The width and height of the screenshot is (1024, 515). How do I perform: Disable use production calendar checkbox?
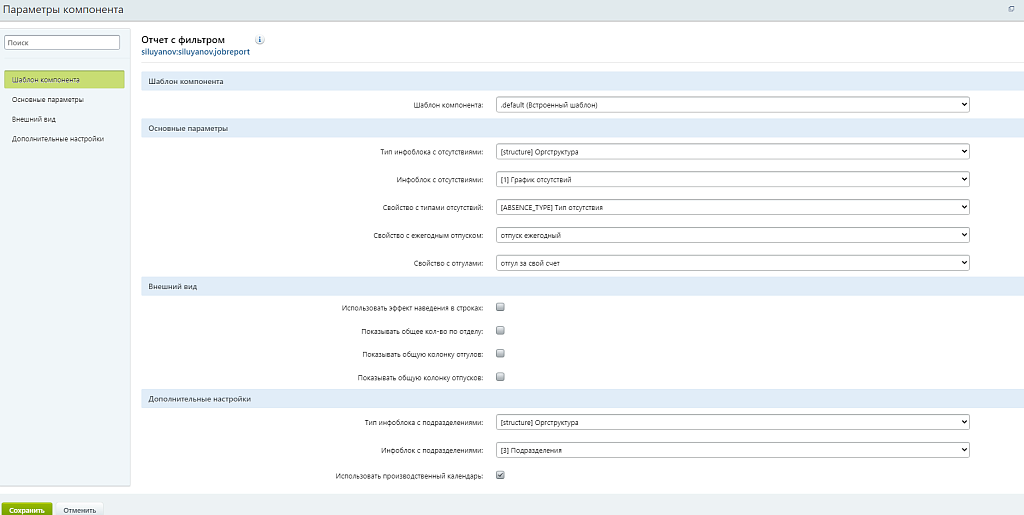pos(501,475)
